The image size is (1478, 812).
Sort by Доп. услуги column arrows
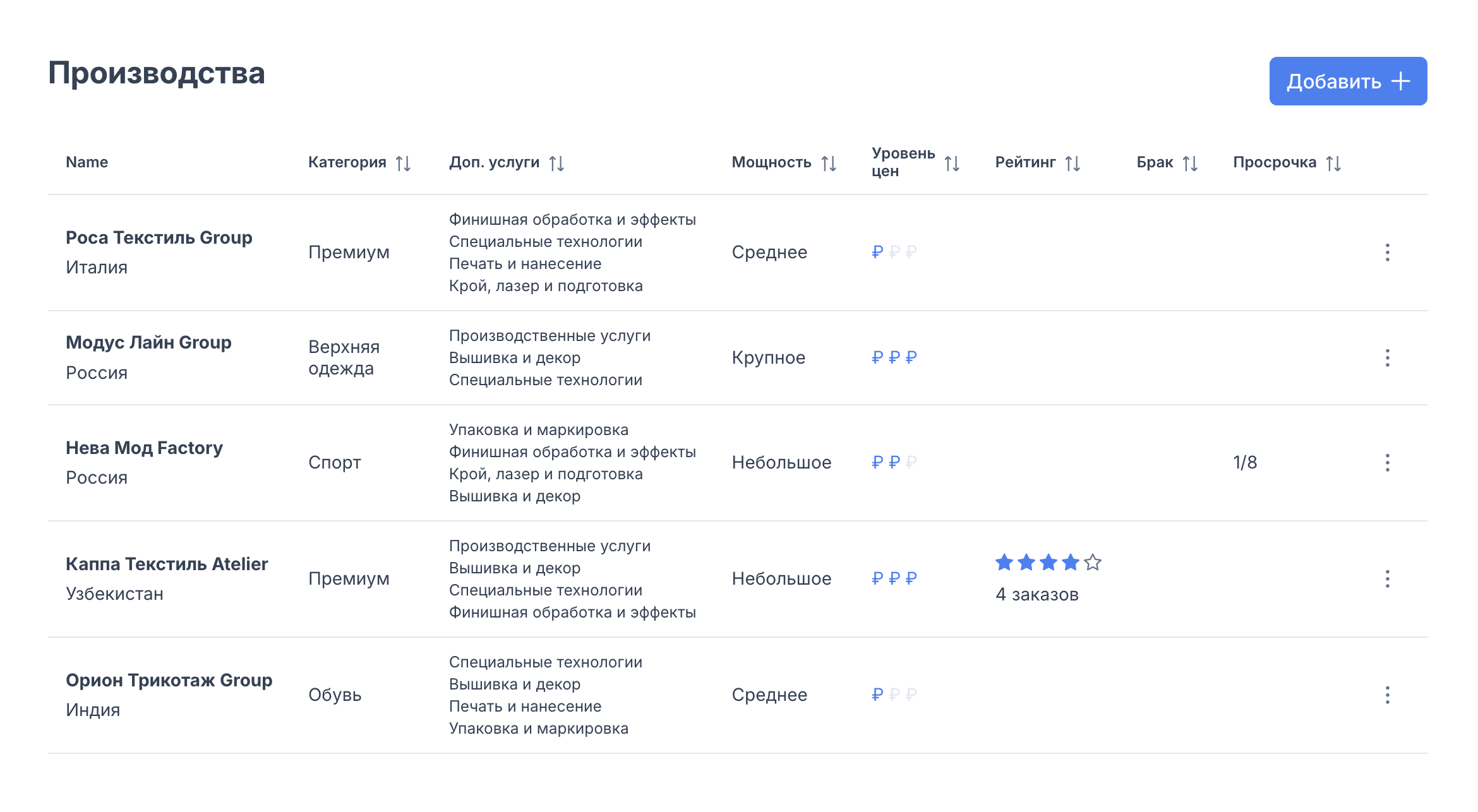[x=556, y=164]
